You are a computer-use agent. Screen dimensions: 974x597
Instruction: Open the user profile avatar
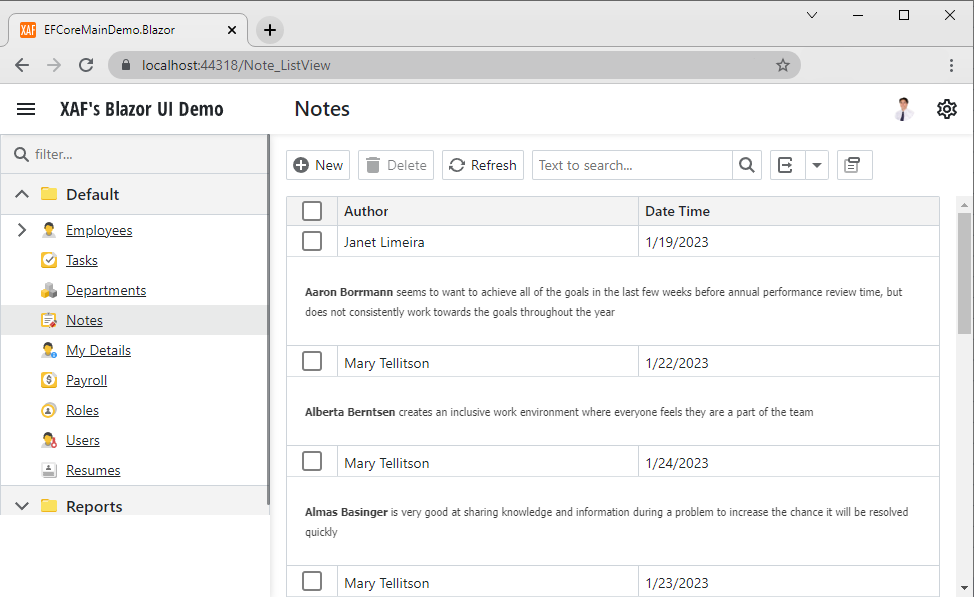point(904,109)
